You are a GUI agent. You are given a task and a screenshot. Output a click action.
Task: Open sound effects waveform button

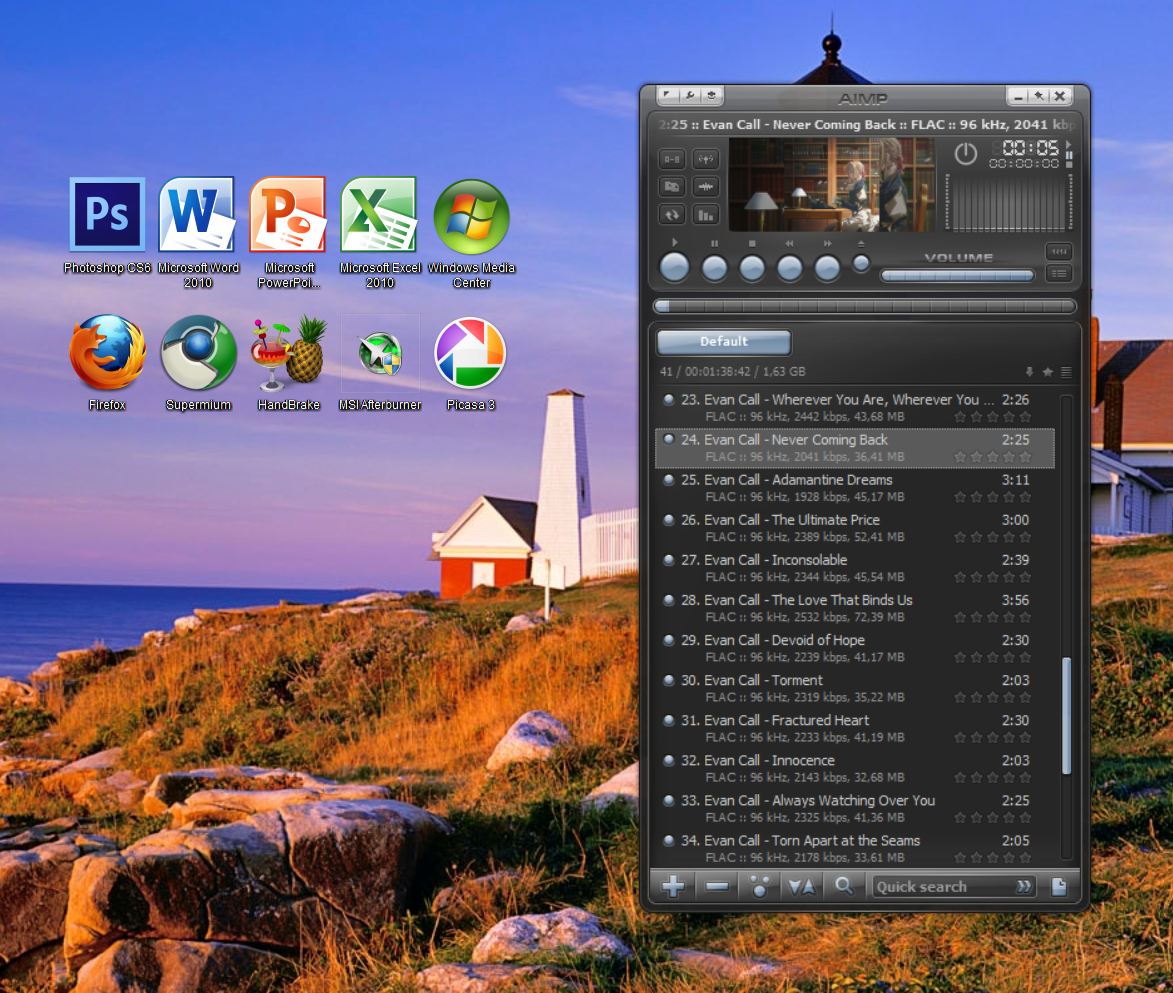click(705, 186)
